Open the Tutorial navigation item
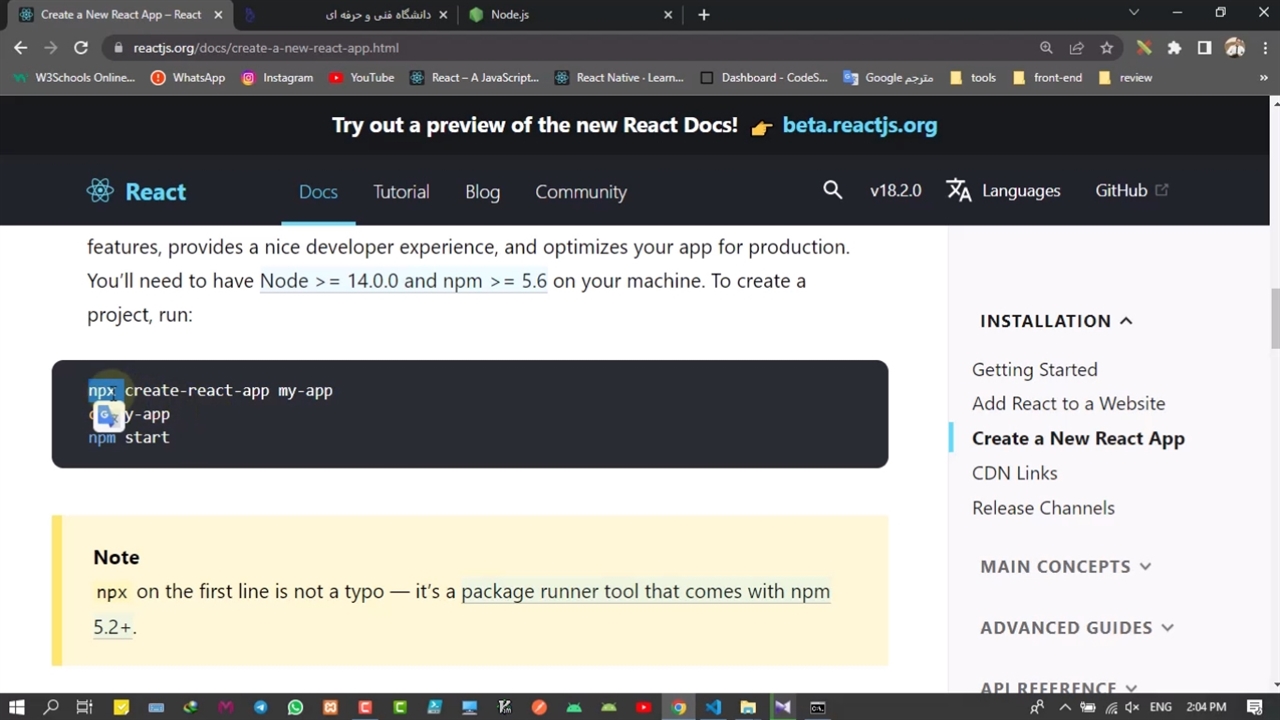Image resolution: width=1280 pixels, height=720 pixels. [x=401, y=191]
